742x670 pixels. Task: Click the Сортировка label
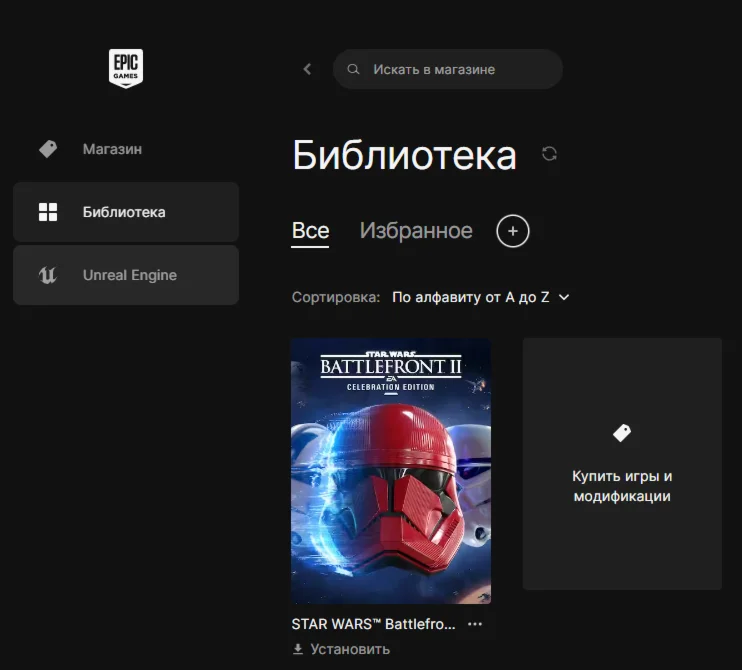click(x=336, y=297)
